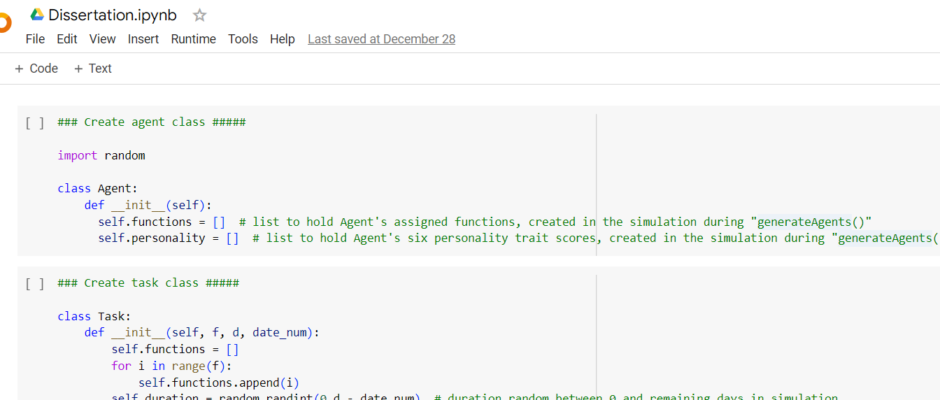Click inside the import random line
Screen dimensions: 940x400
pyautogui.click(x=101, y=155)
